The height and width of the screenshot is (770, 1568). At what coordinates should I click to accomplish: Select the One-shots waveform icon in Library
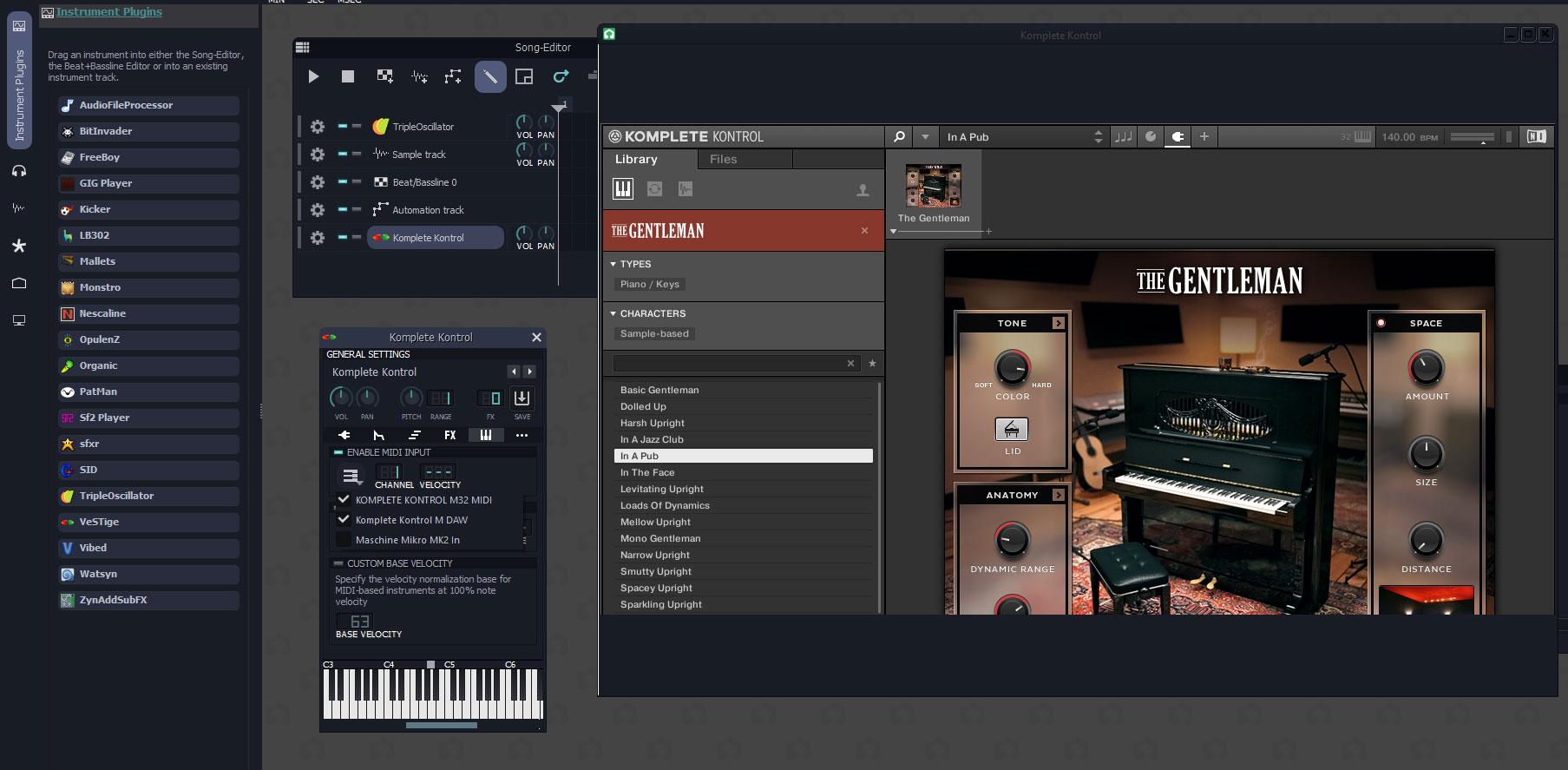click(686, 188)
